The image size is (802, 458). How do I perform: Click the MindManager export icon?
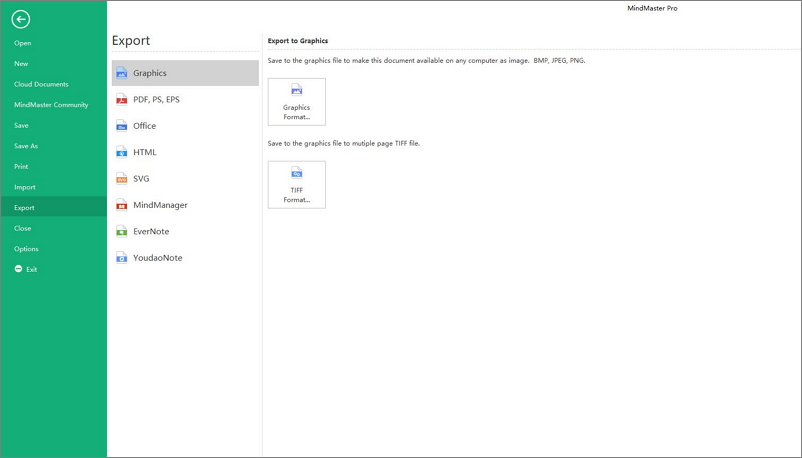(x=122, y=205)
